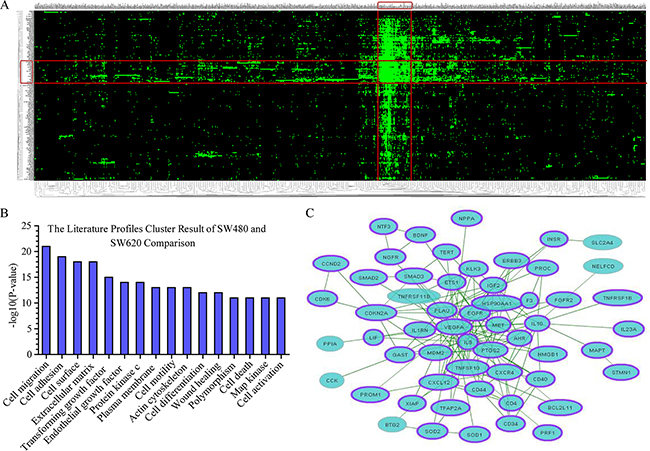The width and height of the screenshot is (650, 451).
Task: Click the NPPA node at network top
Action: (x=467, y=218)
